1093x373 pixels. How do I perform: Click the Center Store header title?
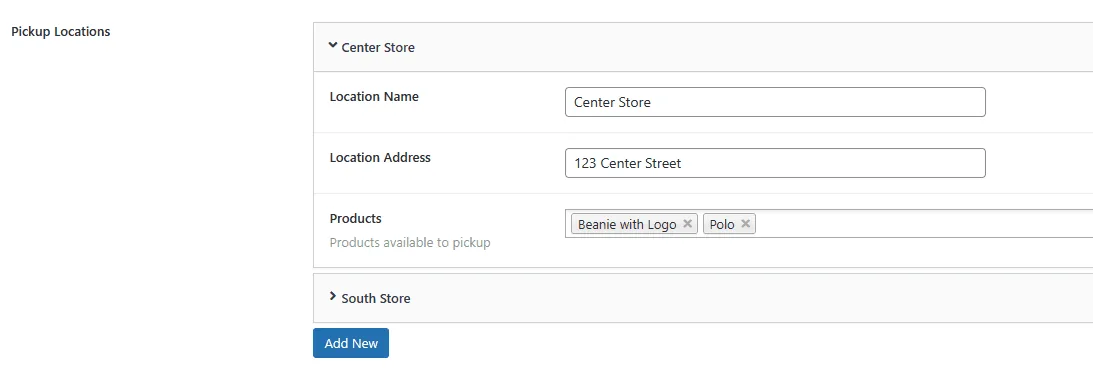click(378, 47)
